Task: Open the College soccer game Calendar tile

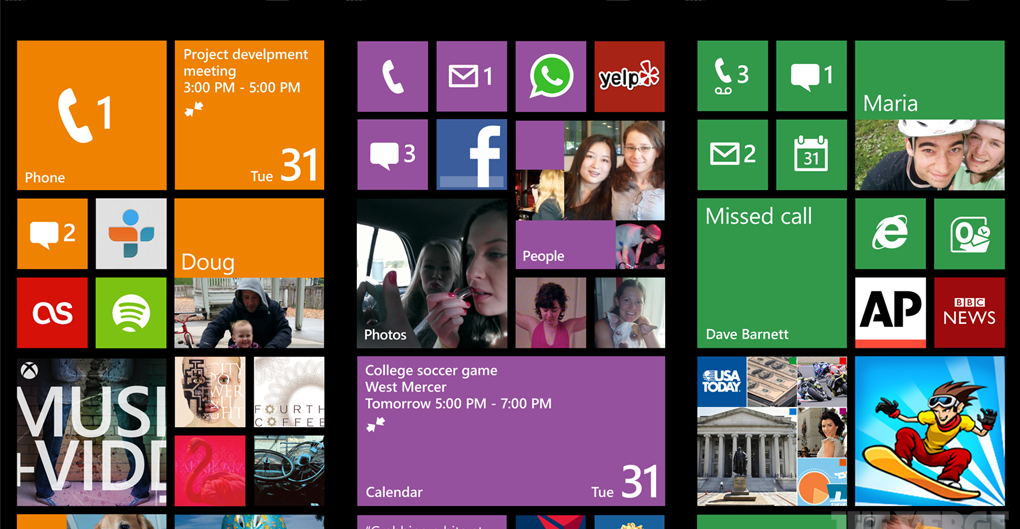Action: coord(511,431)
